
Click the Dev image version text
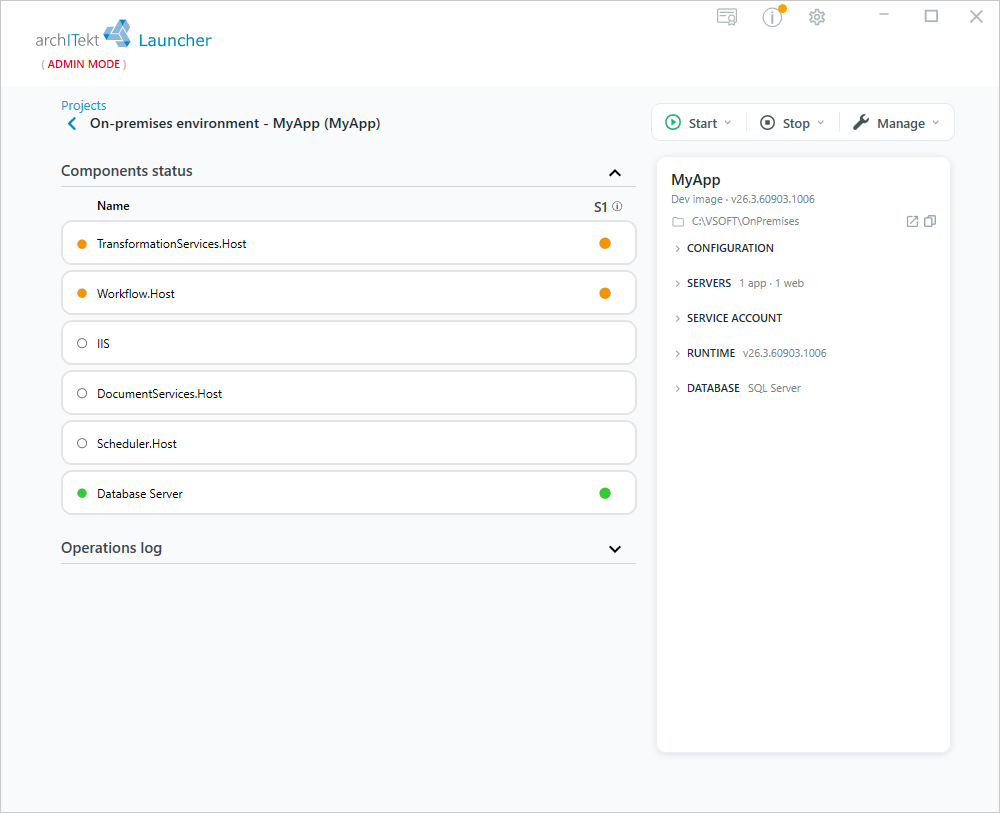tap(743, 199)
